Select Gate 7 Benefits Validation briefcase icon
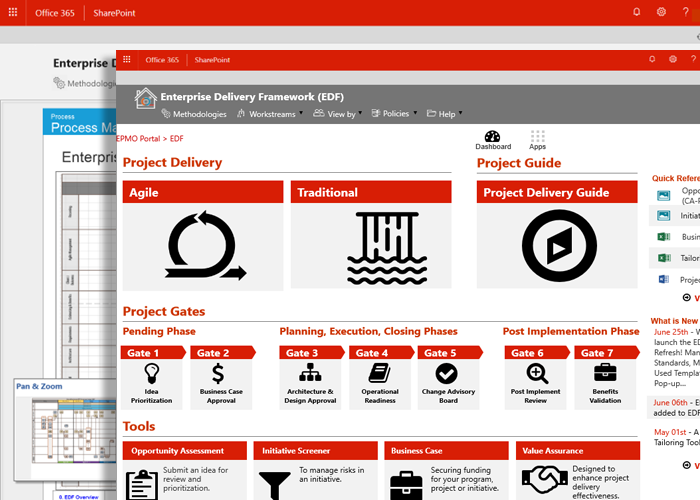This screenshot has width=700, height=500. click(x=605, y=373)
